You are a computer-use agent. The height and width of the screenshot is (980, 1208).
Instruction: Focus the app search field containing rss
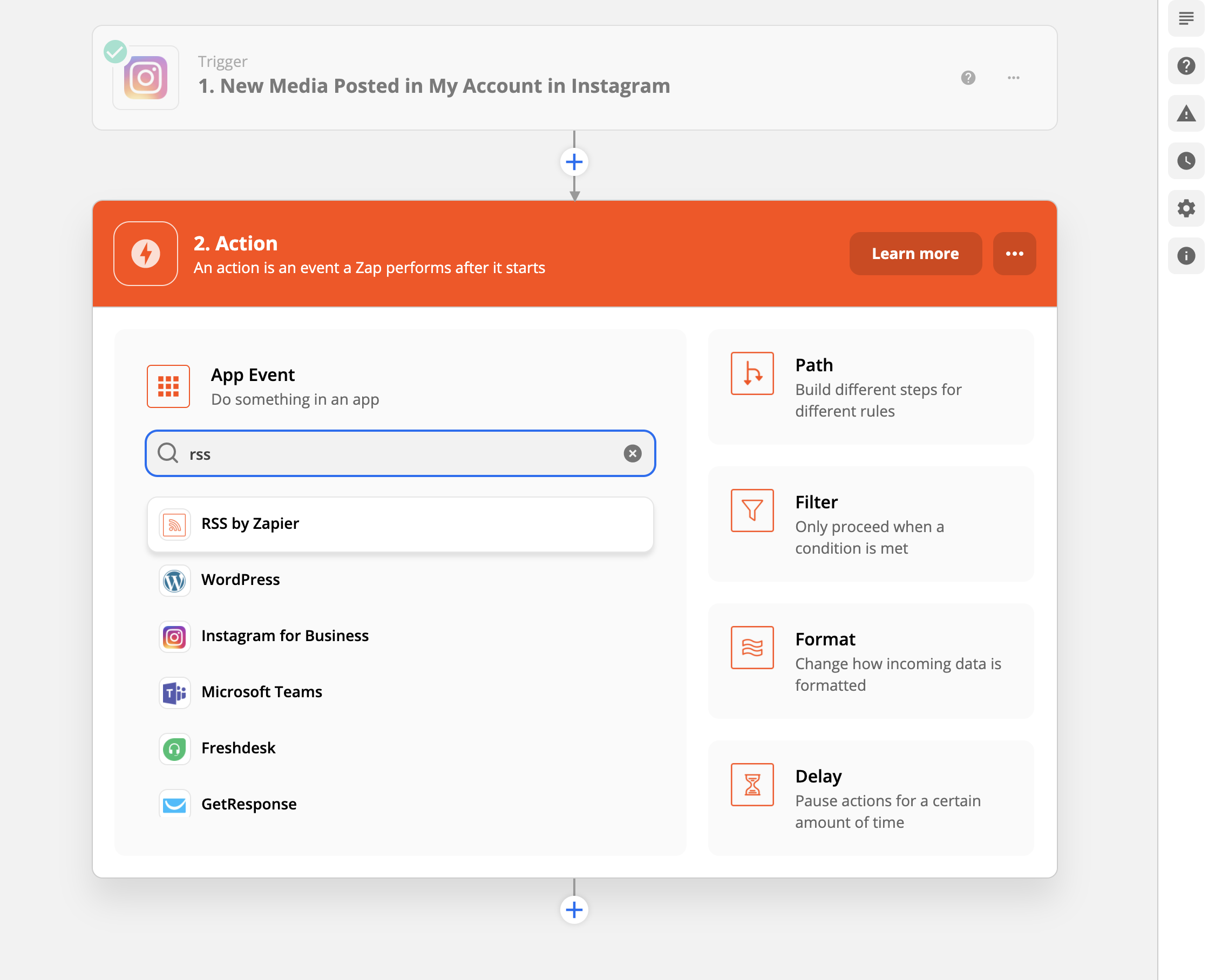400,453
